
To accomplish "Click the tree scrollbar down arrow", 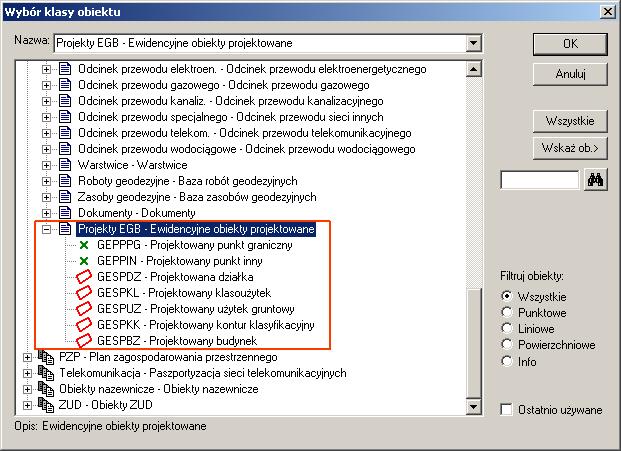I will 474,407.
